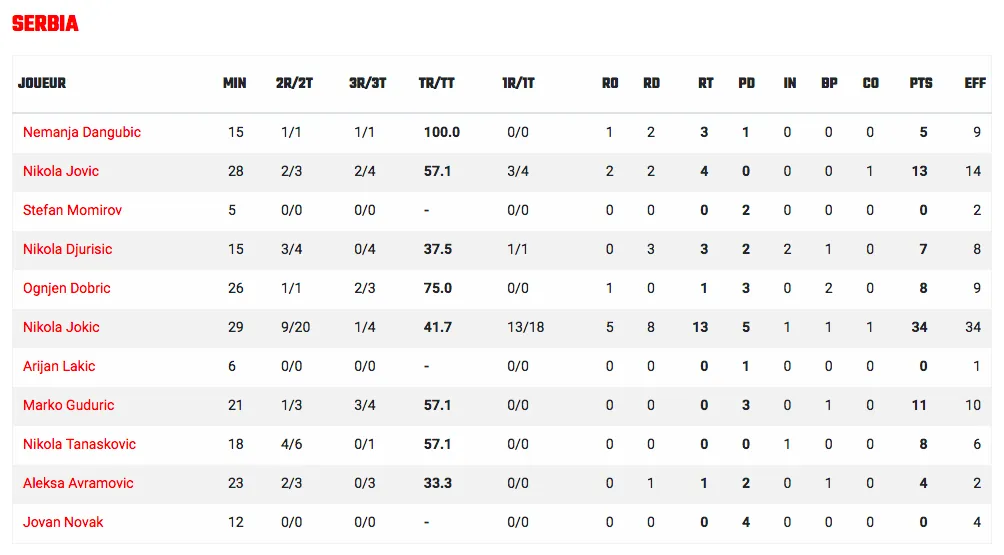Select the RT rebounds column header
The width and height of the screenshot is (1004, 555).
[706, 84]
